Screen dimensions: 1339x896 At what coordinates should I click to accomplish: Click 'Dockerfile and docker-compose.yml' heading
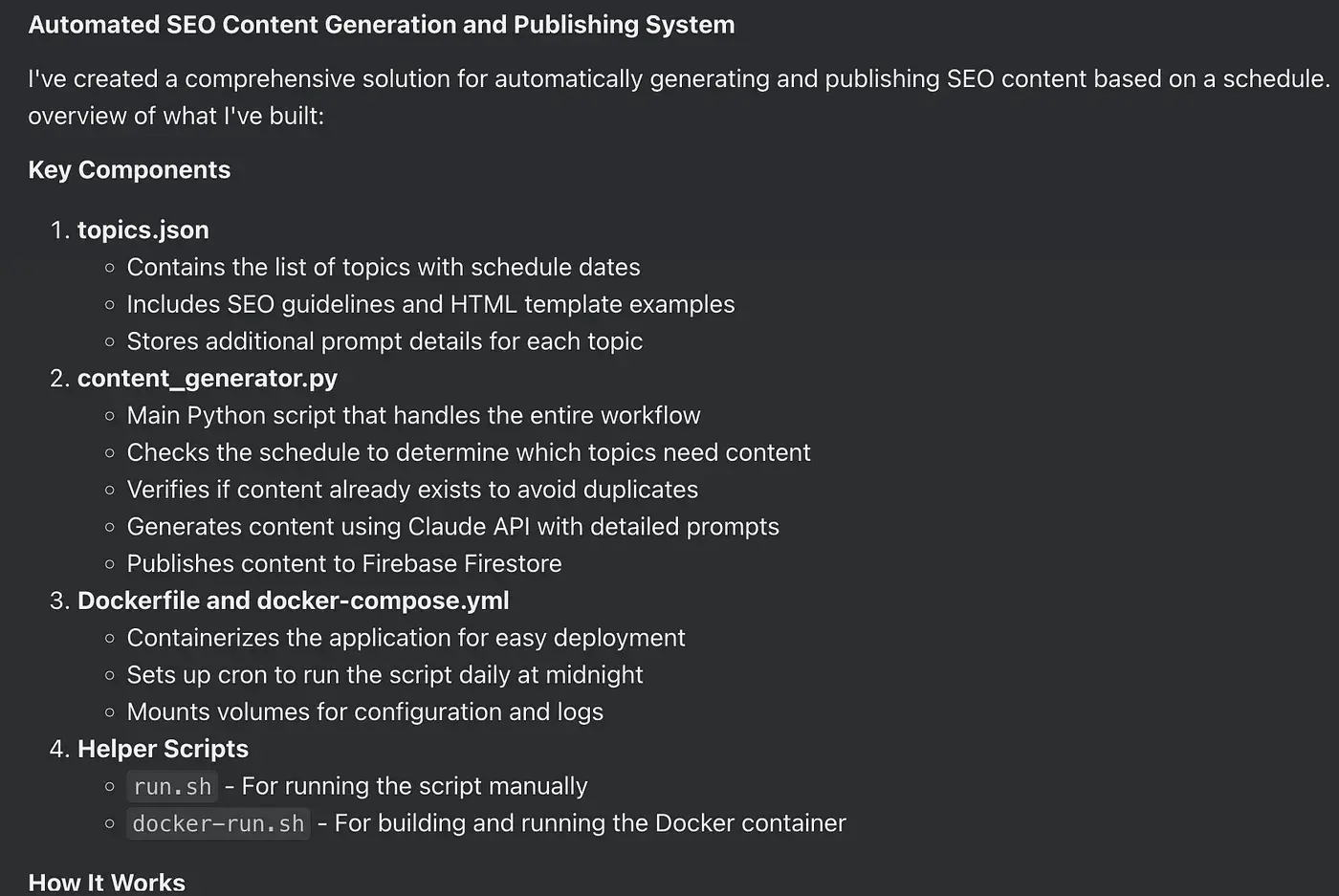293,601
